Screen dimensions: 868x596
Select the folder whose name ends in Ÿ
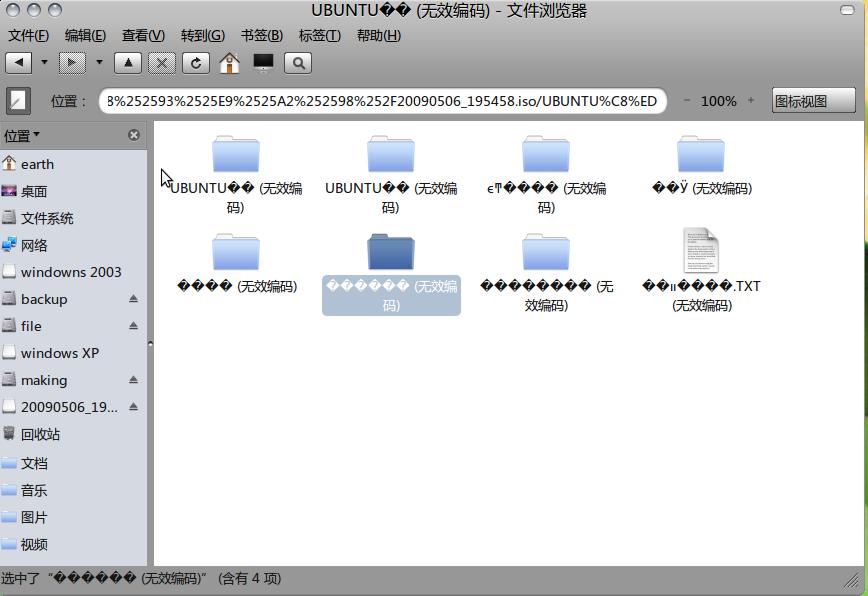click(701, 165)
